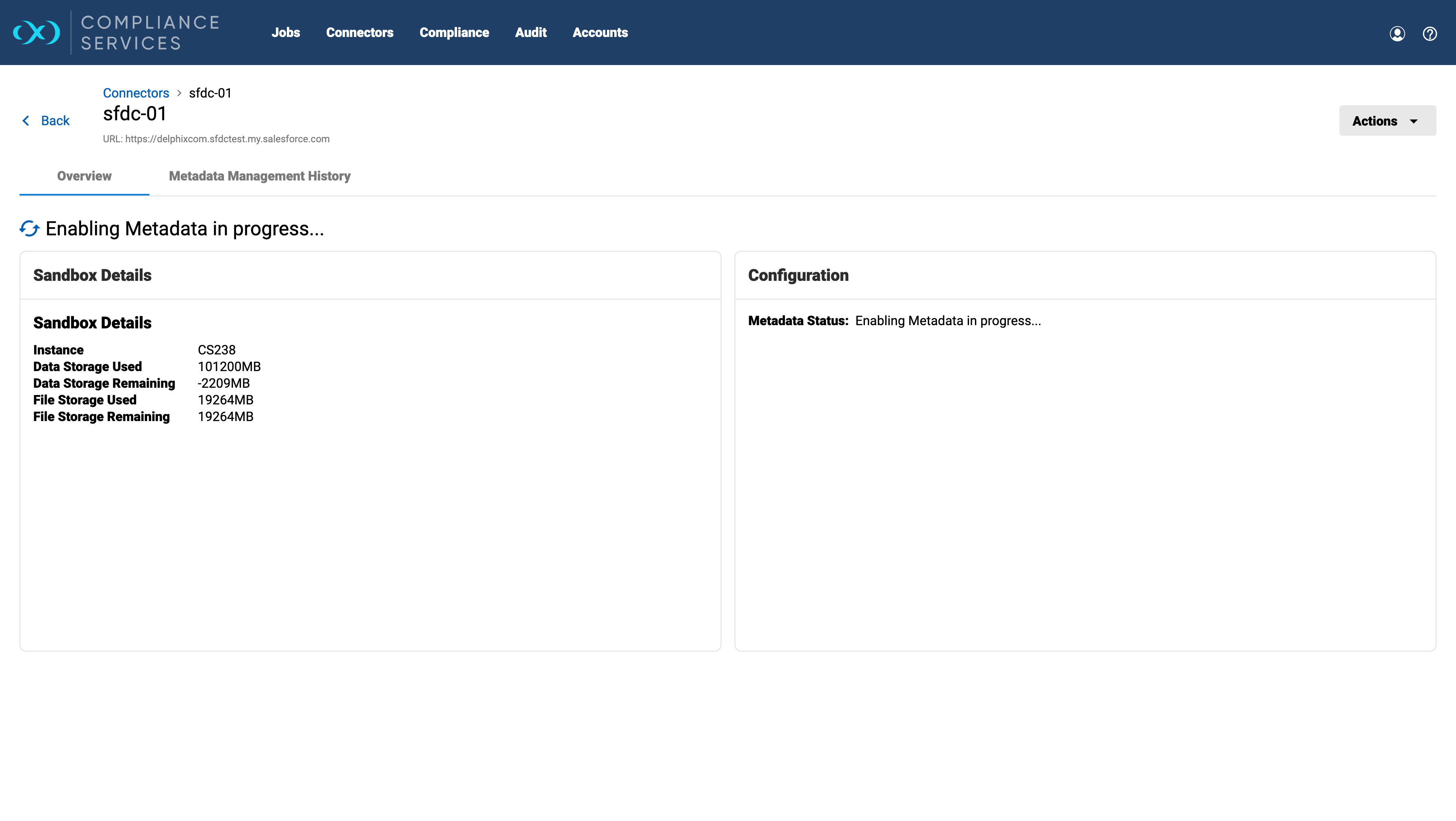Open the Compliance navigation item
The width and height of the screenshot is (1456, 821).
(454, 32)
